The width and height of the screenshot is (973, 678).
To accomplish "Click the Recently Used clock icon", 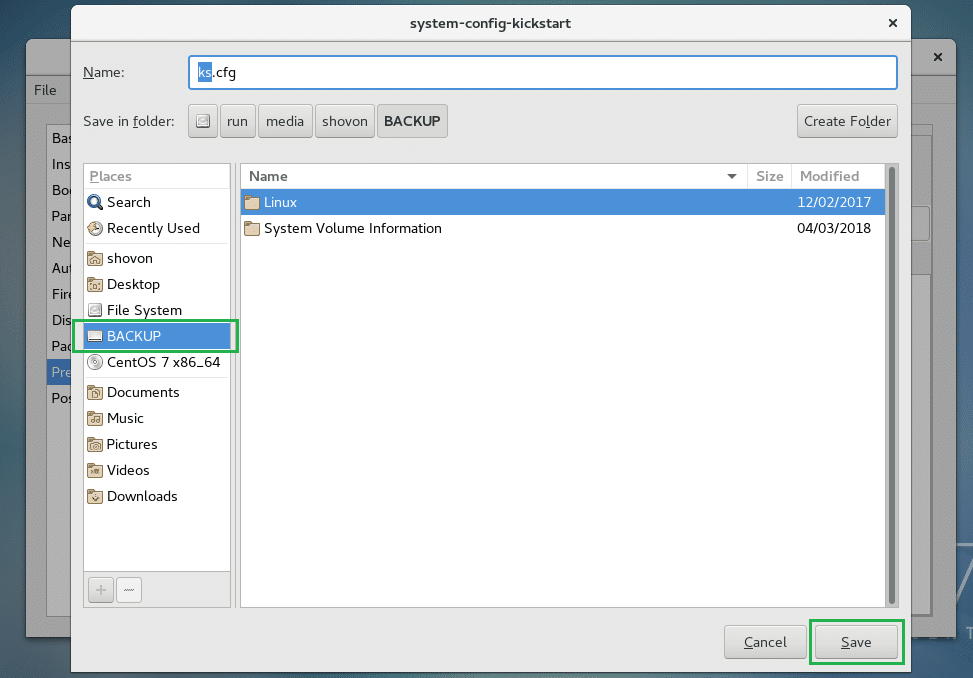I will [x=95, y=228].
